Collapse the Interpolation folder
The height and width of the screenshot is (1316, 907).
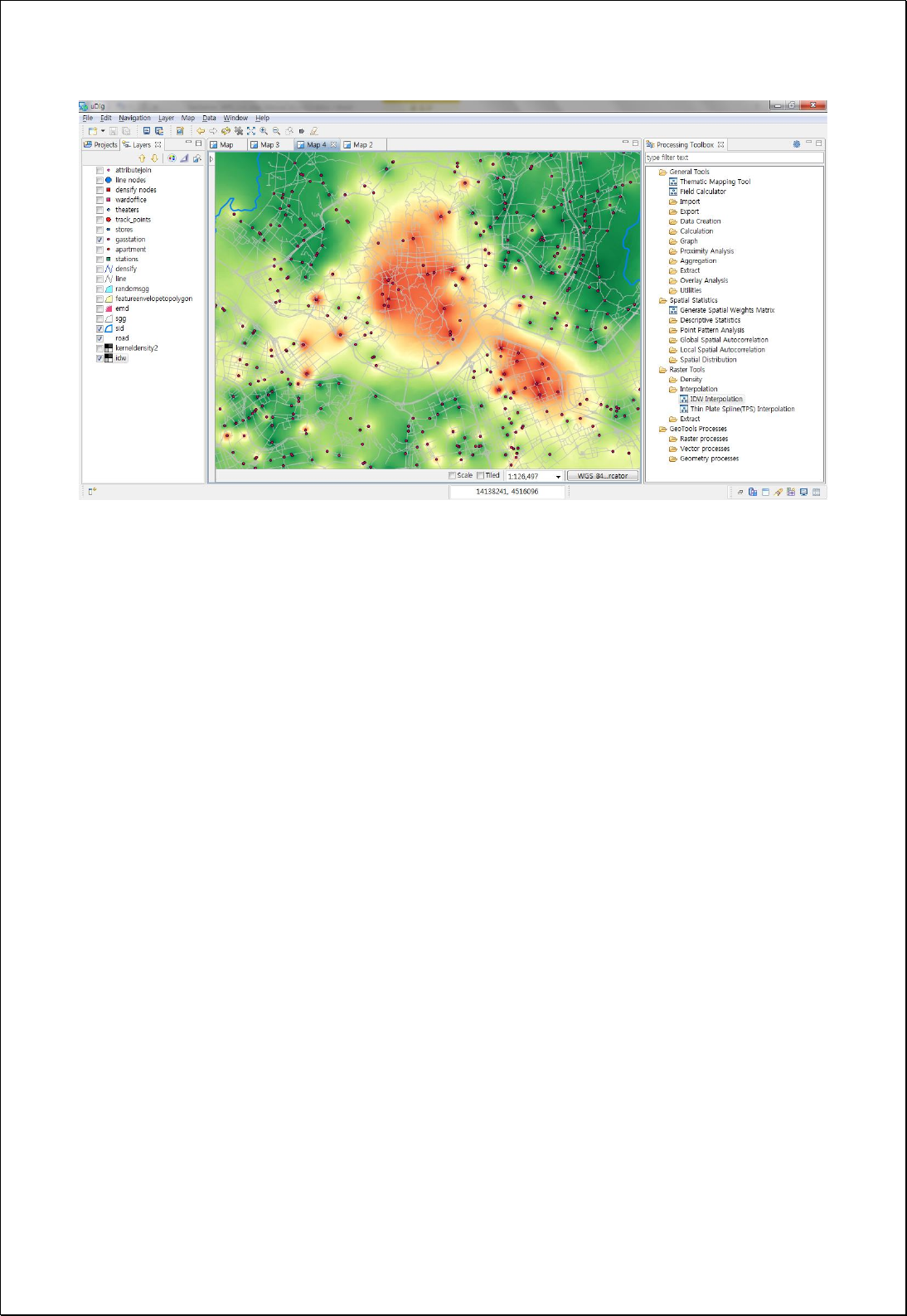tap(673, 389)
